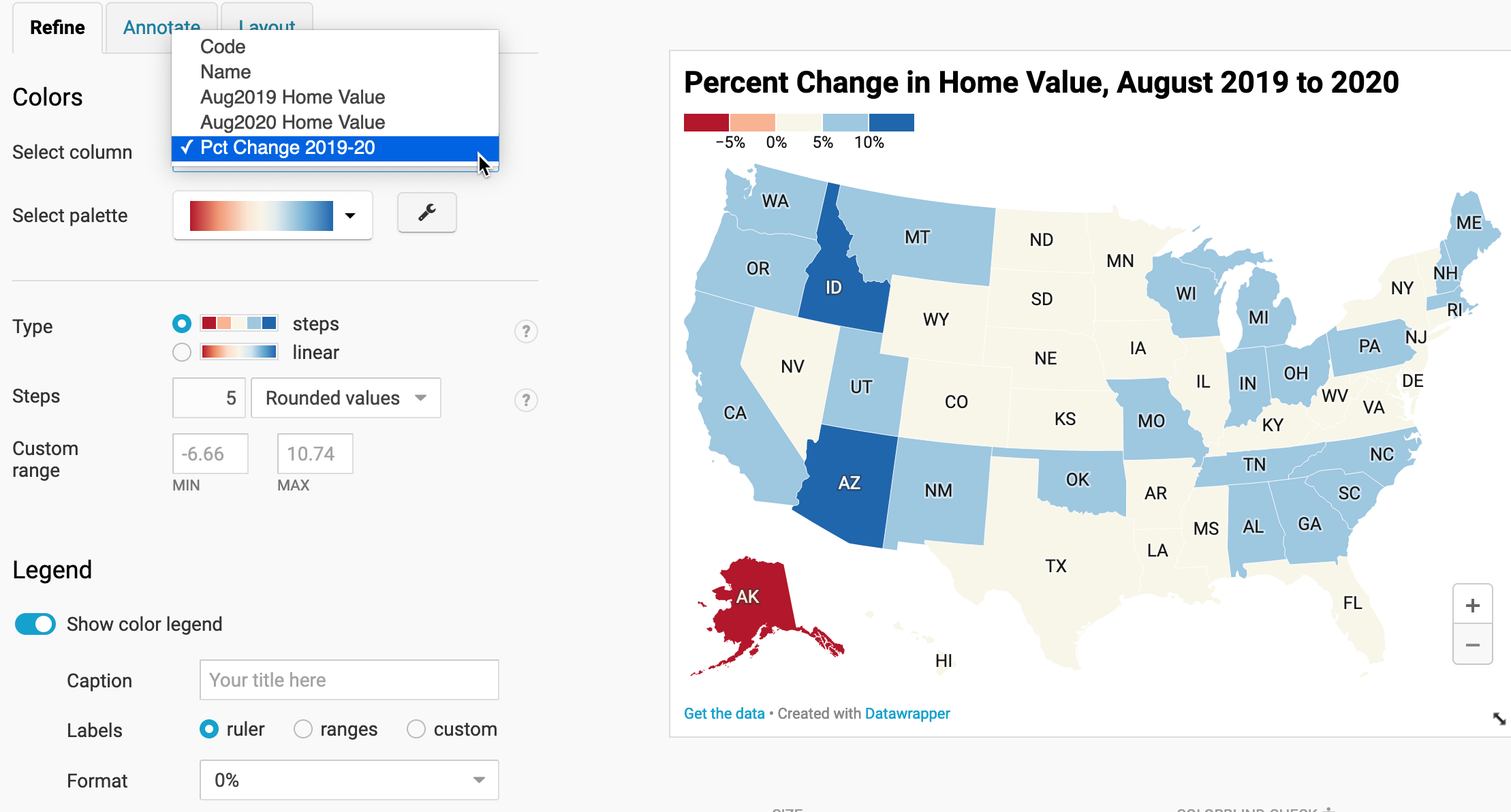Expand the Select palette dropdown
This screenshot has height=812, width=1511.
click(349, 214)
